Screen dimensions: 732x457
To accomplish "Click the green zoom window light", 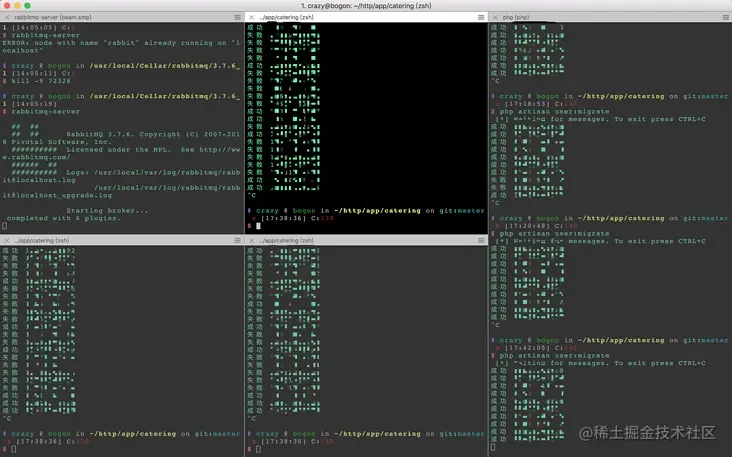I will point(28,6).
